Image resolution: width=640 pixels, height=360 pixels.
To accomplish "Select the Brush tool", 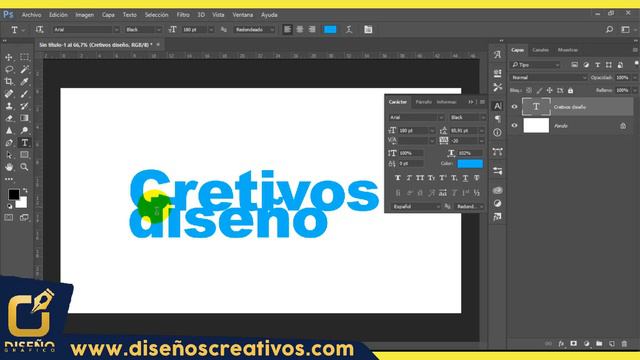I will tap(24, 94).
